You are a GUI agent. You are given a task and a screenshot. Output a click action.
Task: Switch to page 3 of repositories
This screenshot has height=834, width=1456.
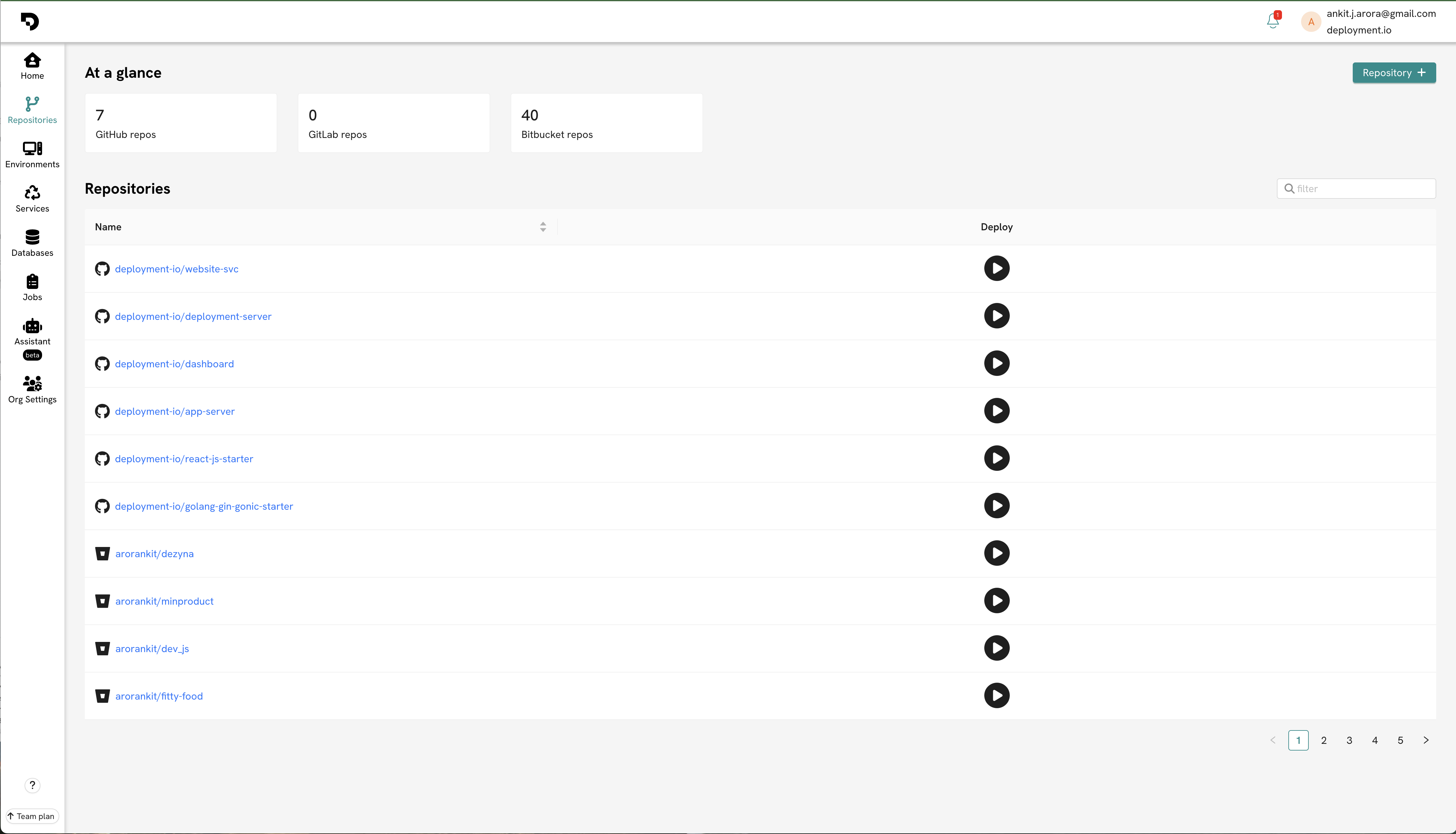coord(1350,740)
